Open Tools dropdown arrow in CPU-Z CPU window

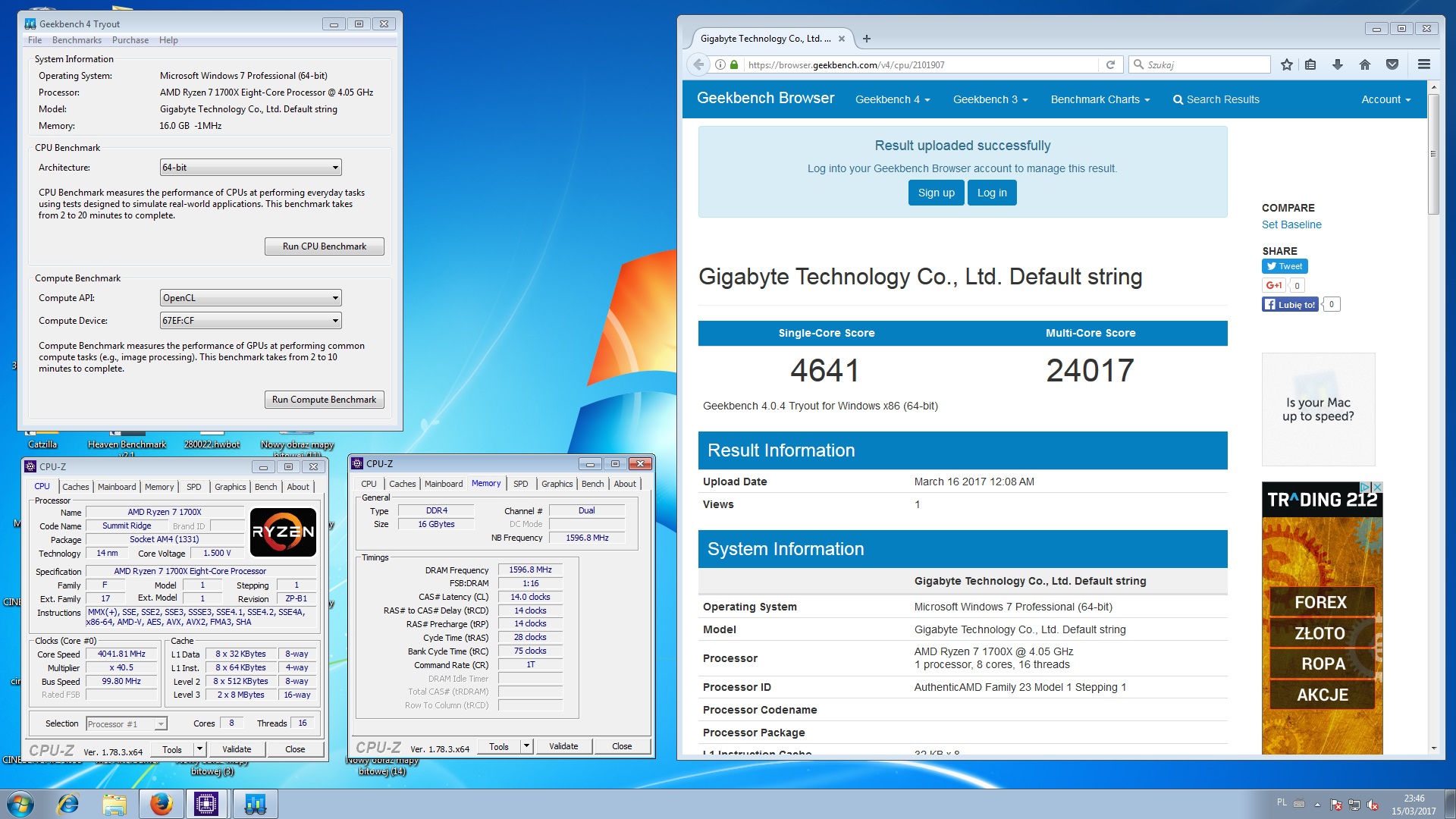(x=199, y=749)
